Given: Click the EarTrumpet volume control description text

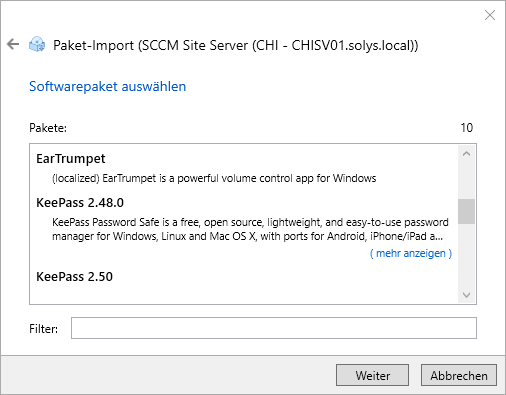Looking at the screenshot, I should (214, 178).
